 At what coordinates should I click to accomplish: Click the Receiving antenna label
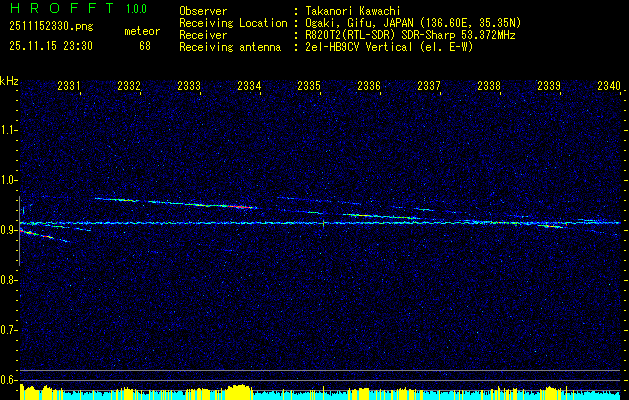[x=230, y=47]
